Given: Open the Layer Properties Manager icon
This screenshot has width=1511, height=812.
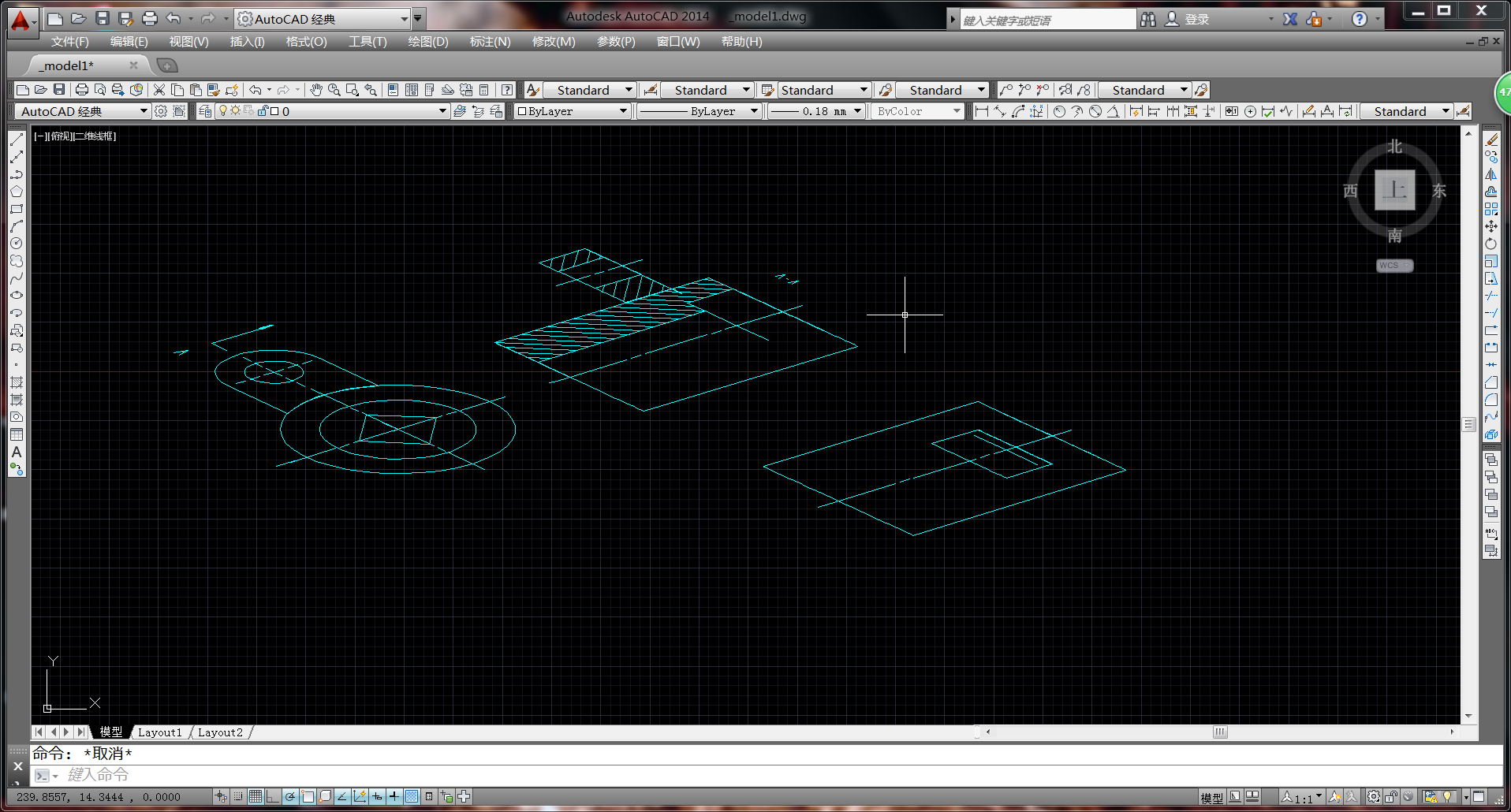Looking at the screenshot, I should (205, 111).
